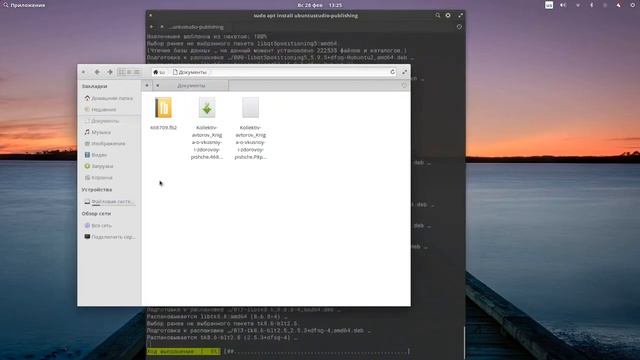Go forward with the Files forward arrow
This screenshot has height=360, width=640.
click(x=110, y=72)
